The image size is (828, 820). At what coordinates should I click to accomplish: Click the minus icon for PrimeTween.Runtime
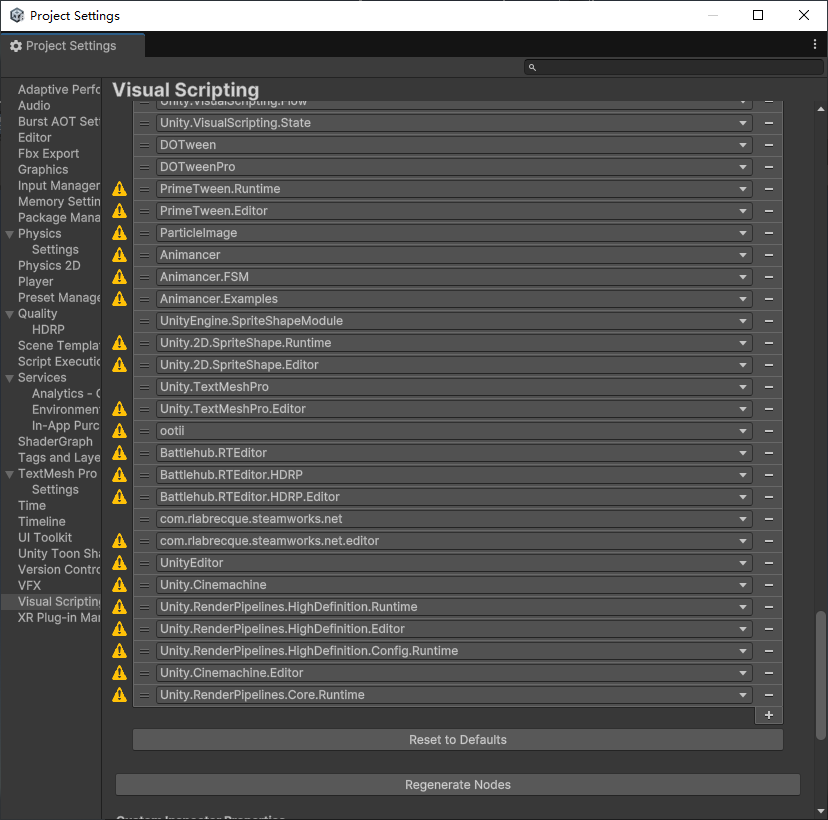[768, 189]
